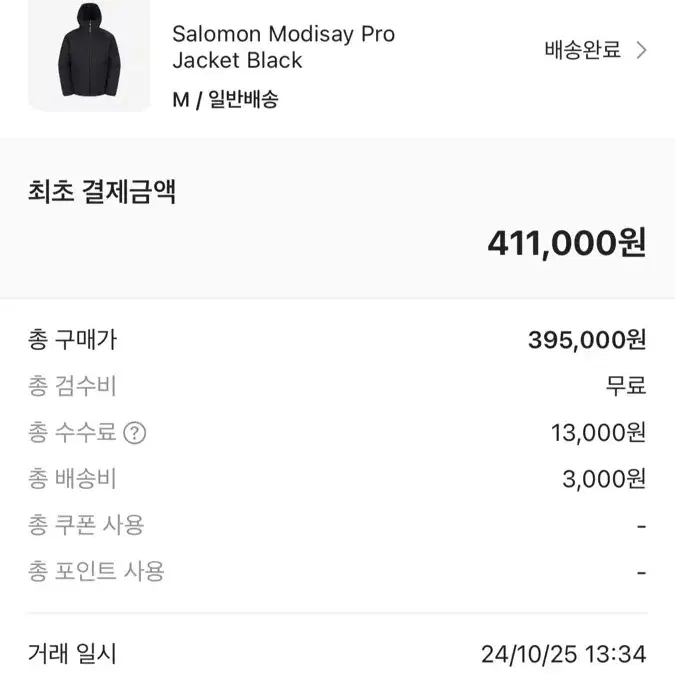Tap the 총 검수비 label

pos(72,386)
